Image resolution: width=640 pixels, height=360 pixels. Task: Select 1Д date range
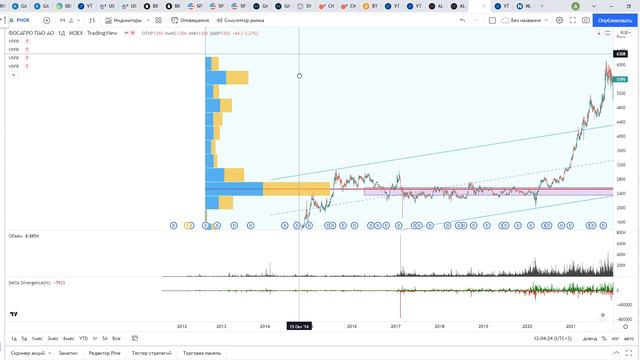point(14,338)
